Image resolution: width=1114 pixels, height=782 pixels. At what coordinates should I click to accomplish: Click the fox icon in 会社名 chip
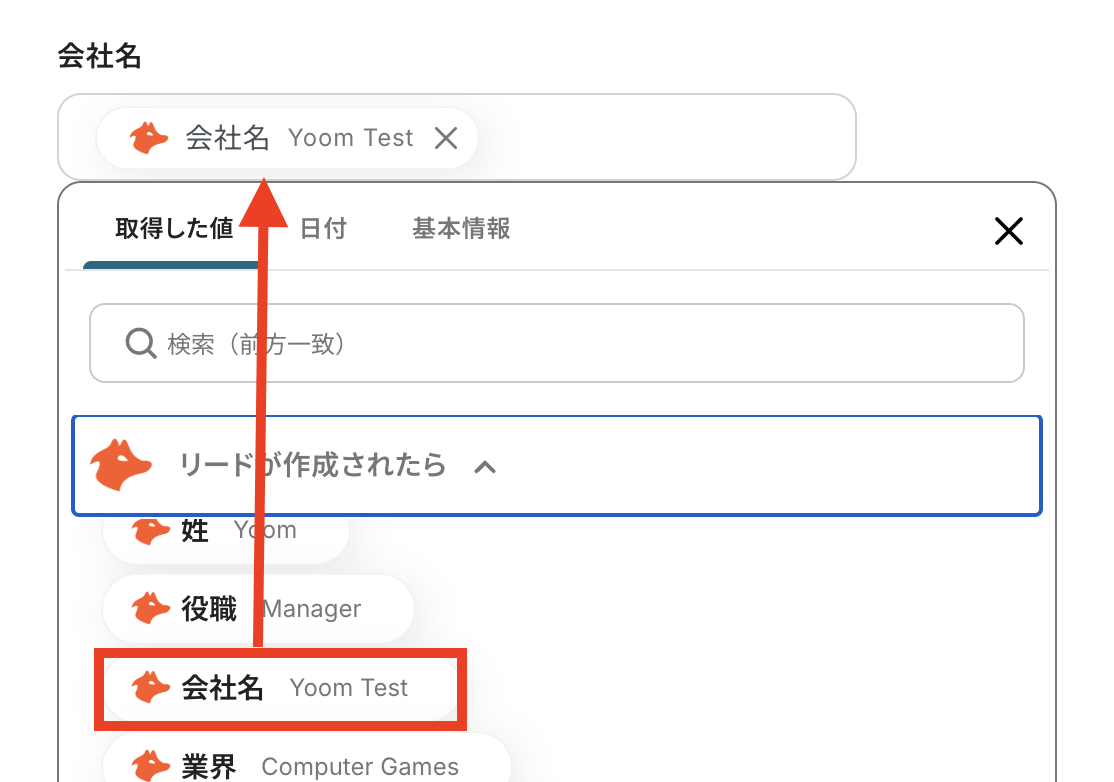click(x=148, y=138)
